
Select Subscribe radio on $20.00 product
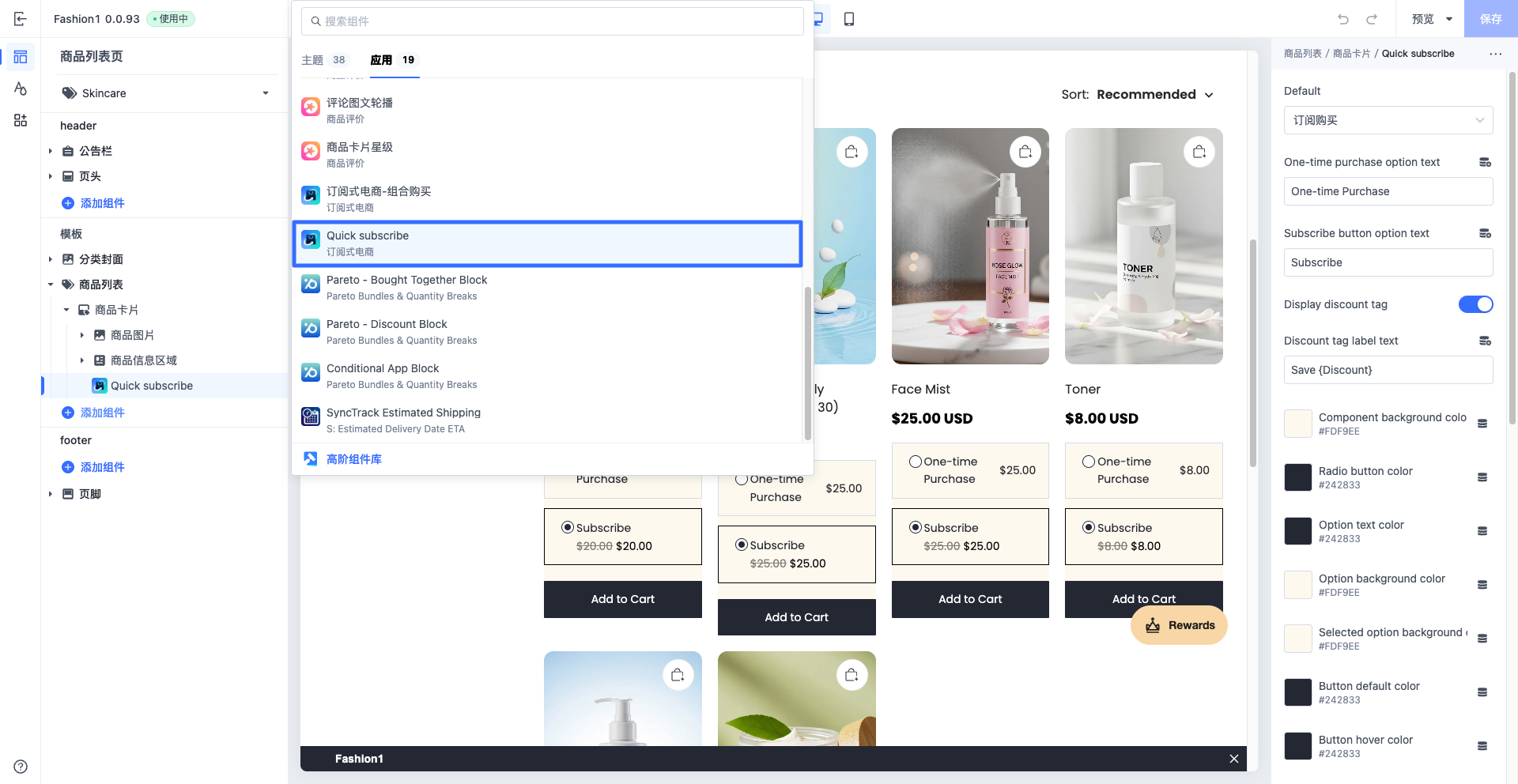tap(568, 528)
